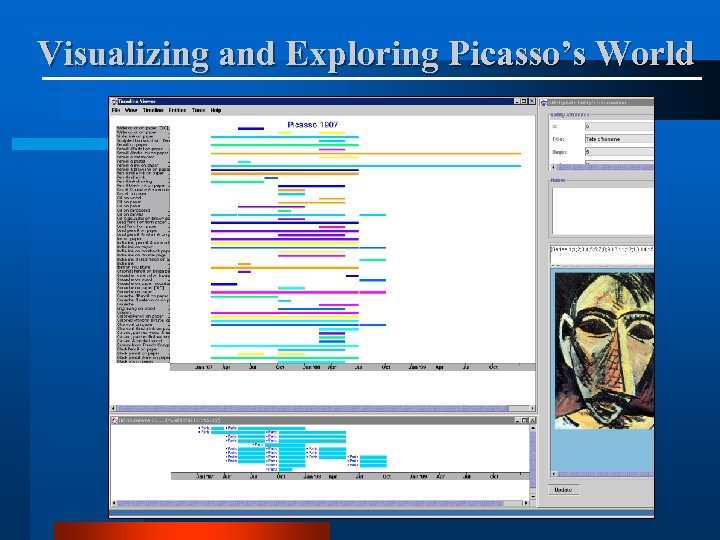Image resolution: width=720 pixels, height=540 pixels.
Task: Select the Picasso portrait painting image
Action: [604, 350]
